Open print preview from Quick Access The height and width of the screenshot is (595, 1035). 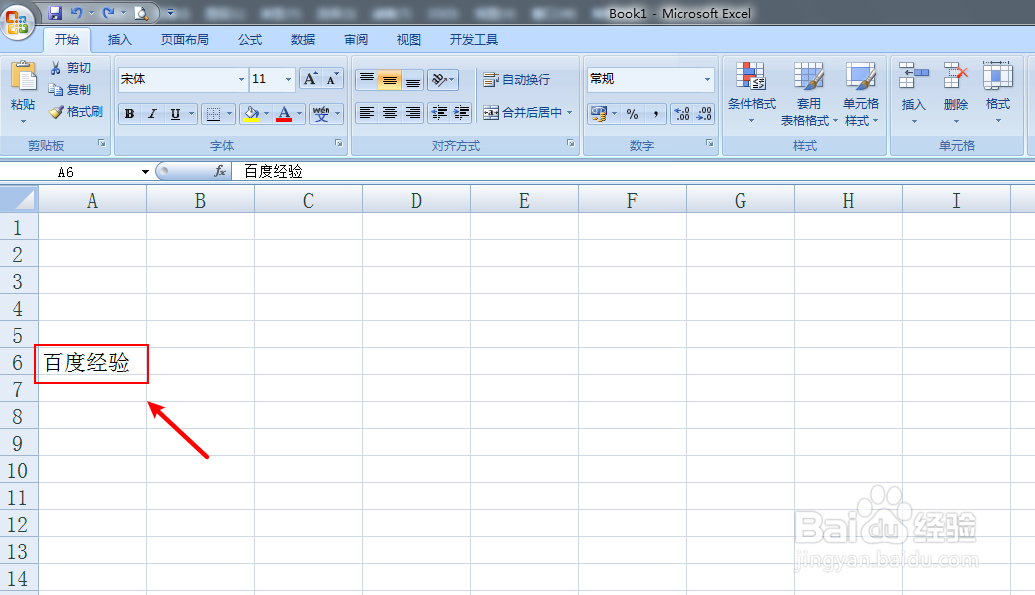141,13
